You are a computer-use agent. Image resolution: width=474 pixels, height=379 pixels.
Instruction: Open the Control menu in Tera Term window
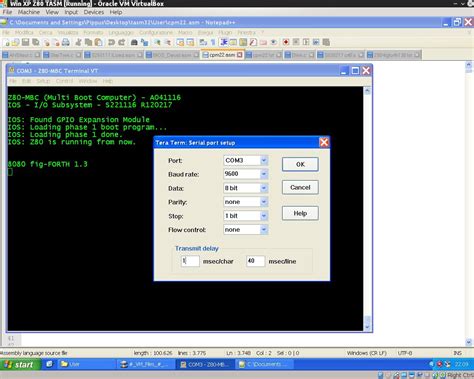(64, 81)
